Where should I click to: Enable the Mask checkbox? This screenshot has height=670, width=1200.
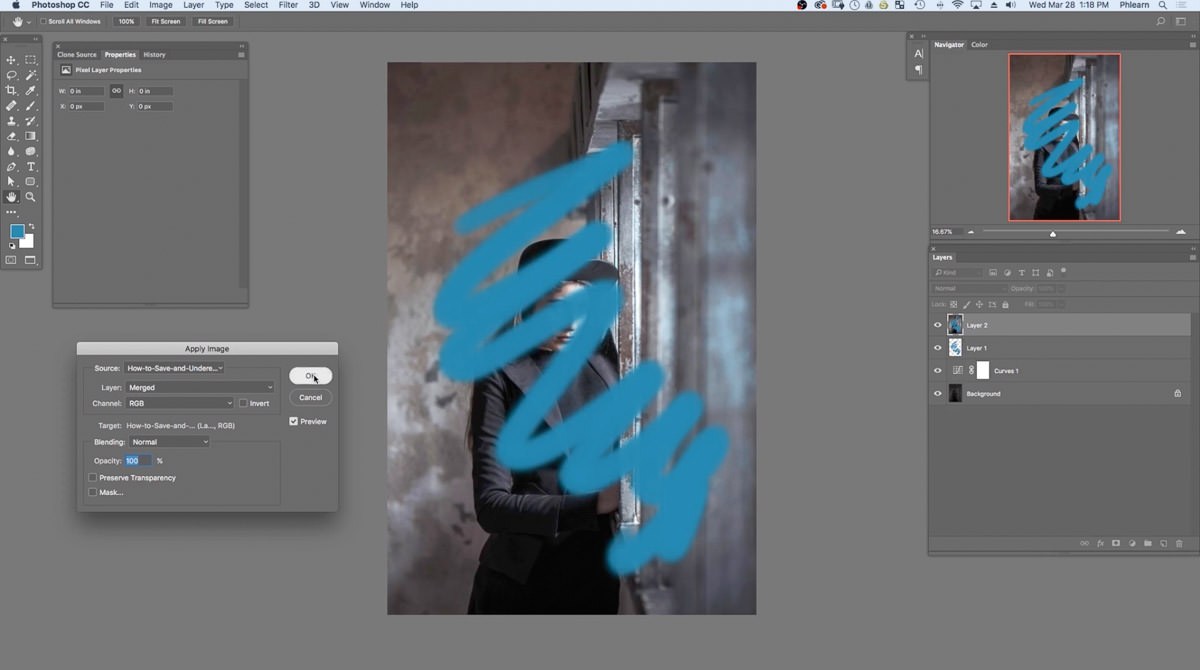(93, 492)
